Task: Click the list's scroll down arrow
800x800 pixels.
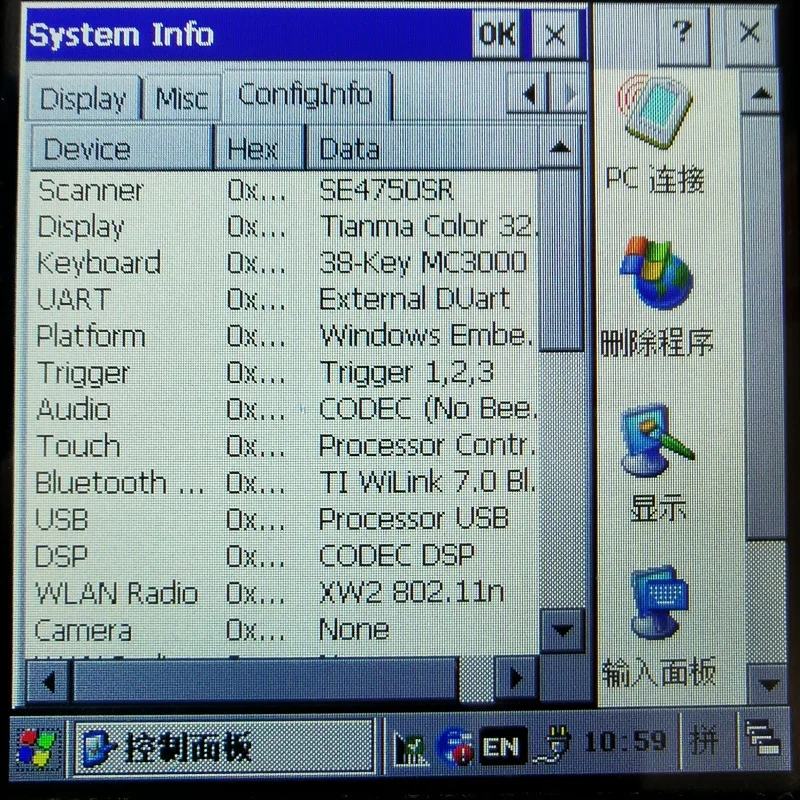Action: (x=561, y=631)
